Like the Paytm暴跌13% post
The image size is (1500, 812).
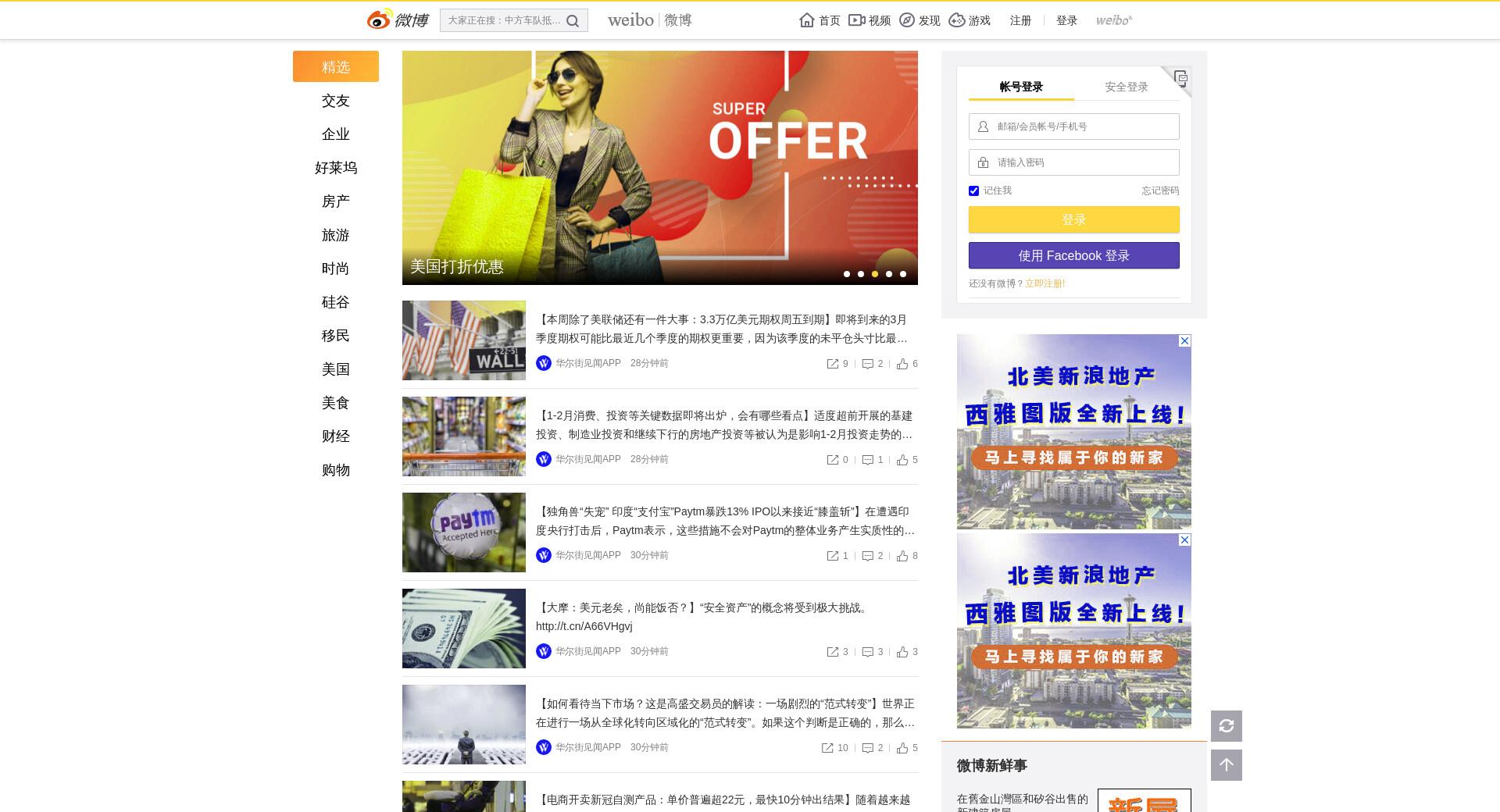pos(902,556)
